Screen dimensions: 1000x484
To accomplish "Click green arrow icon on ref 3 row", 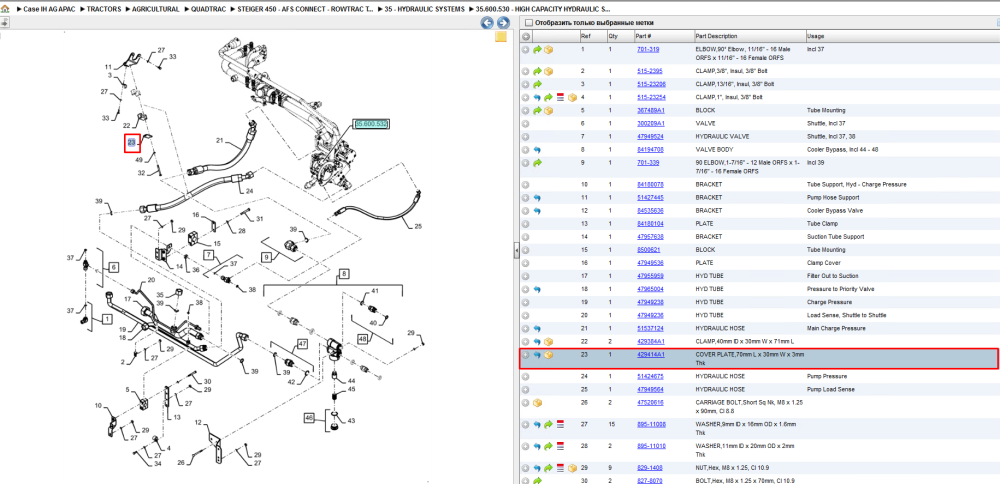I will point(537,84).
